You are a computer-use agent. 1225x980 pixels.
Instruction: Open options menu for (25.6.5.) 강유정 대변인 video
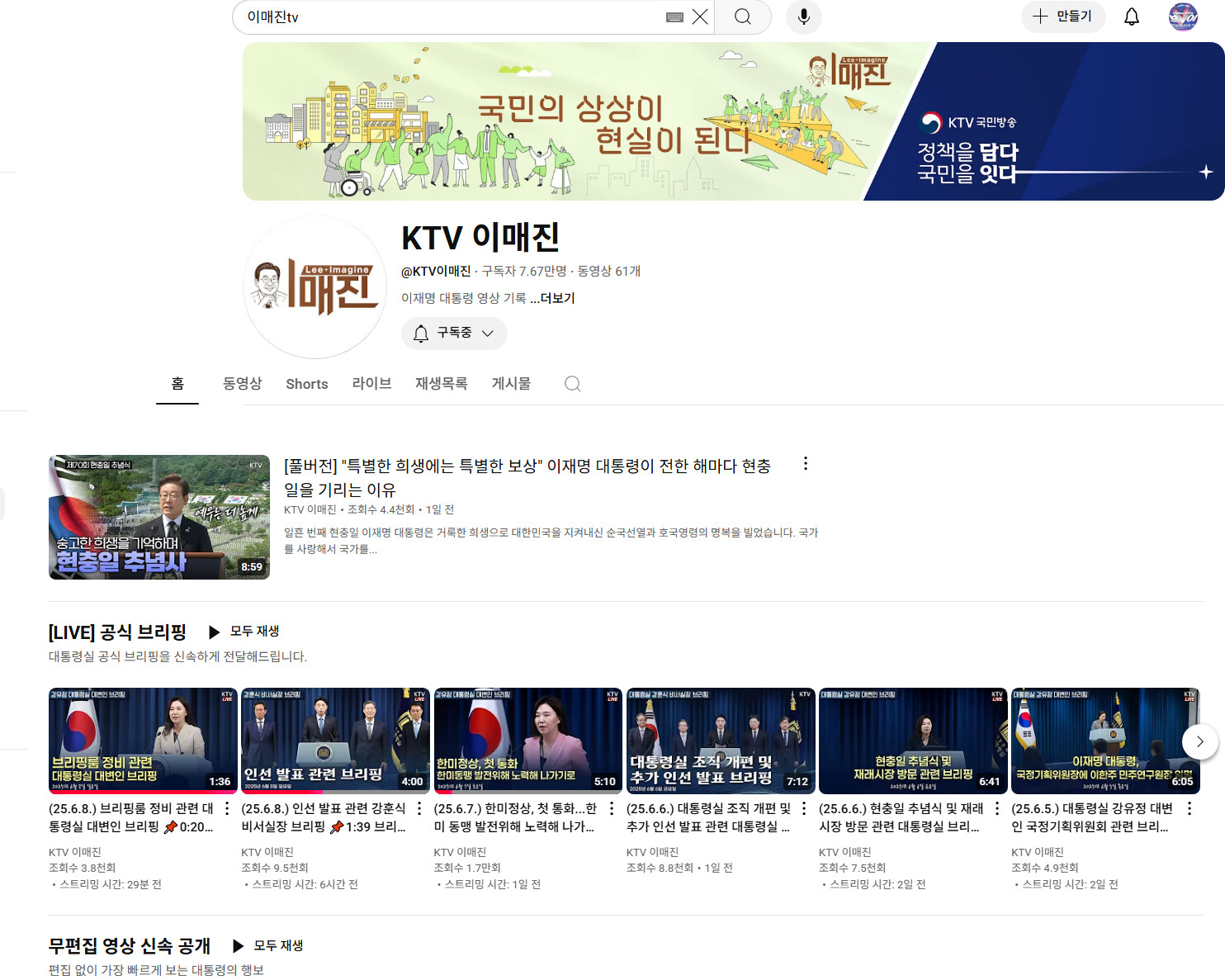[1190, 808]
